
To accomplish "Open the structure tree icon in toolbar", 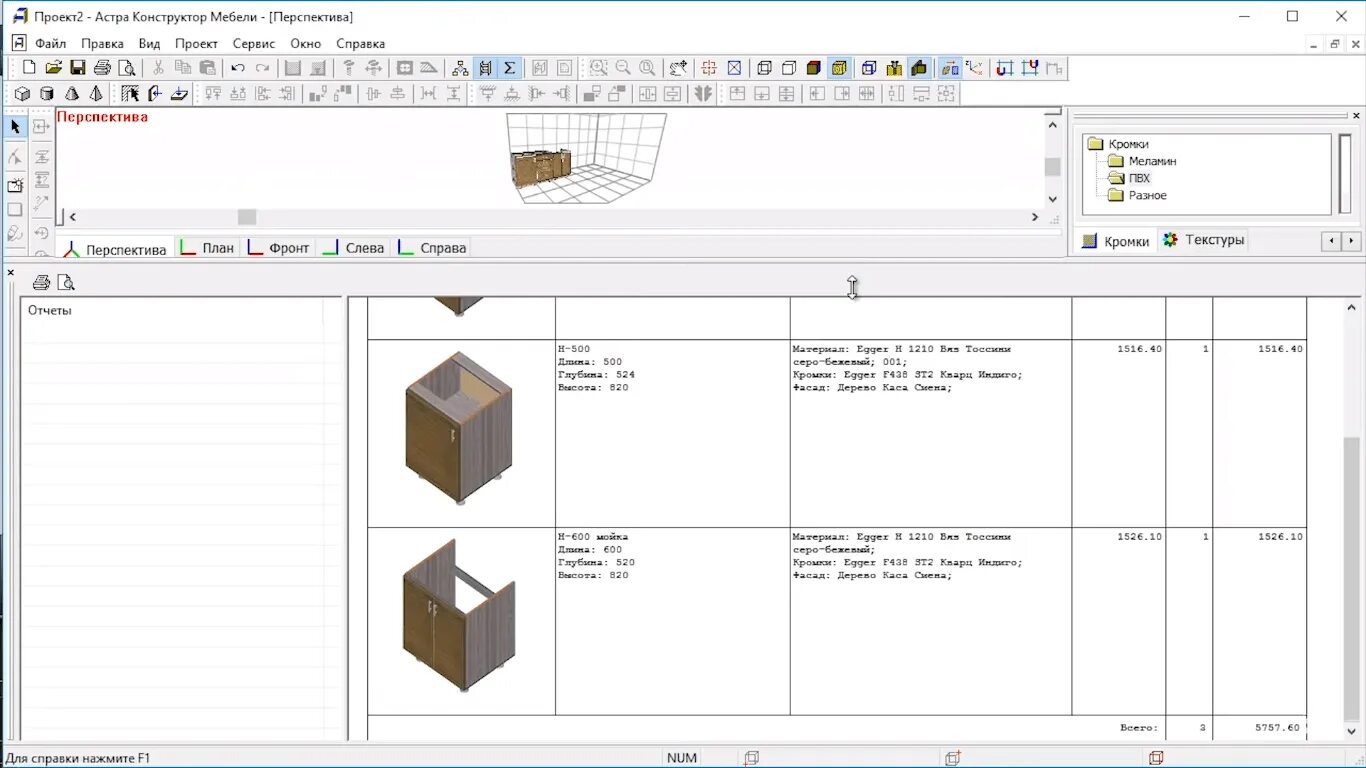I will (460, 68).
